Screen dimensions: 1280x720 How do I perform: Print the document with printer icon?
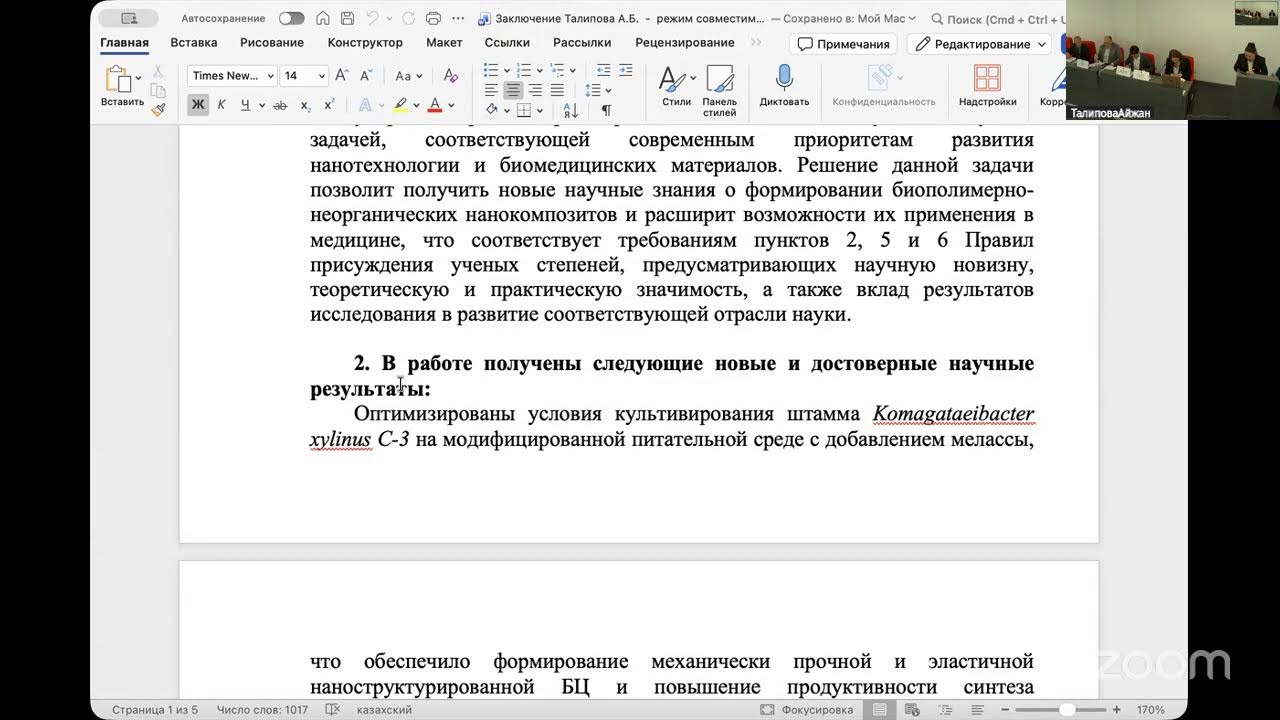[x=433, y=18]
